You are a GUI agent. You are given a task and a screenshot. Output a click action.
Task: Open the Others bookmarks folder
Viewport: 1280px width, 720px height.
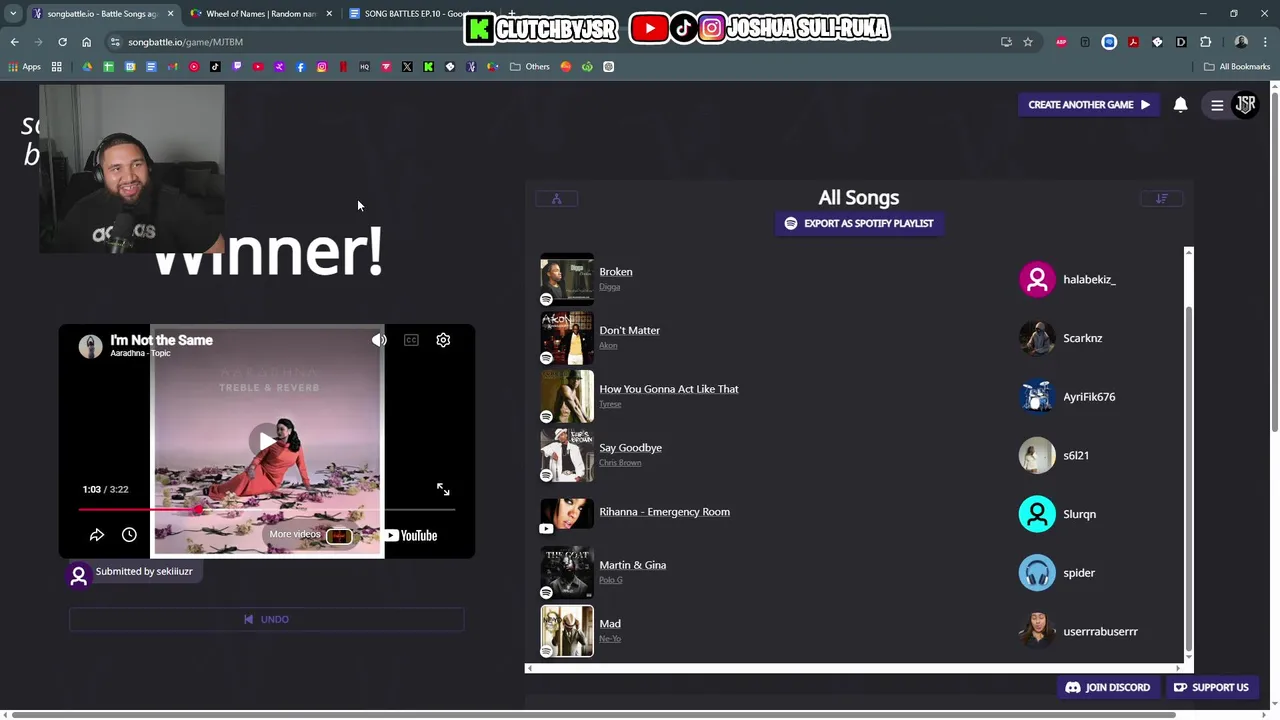coord(530,67)
